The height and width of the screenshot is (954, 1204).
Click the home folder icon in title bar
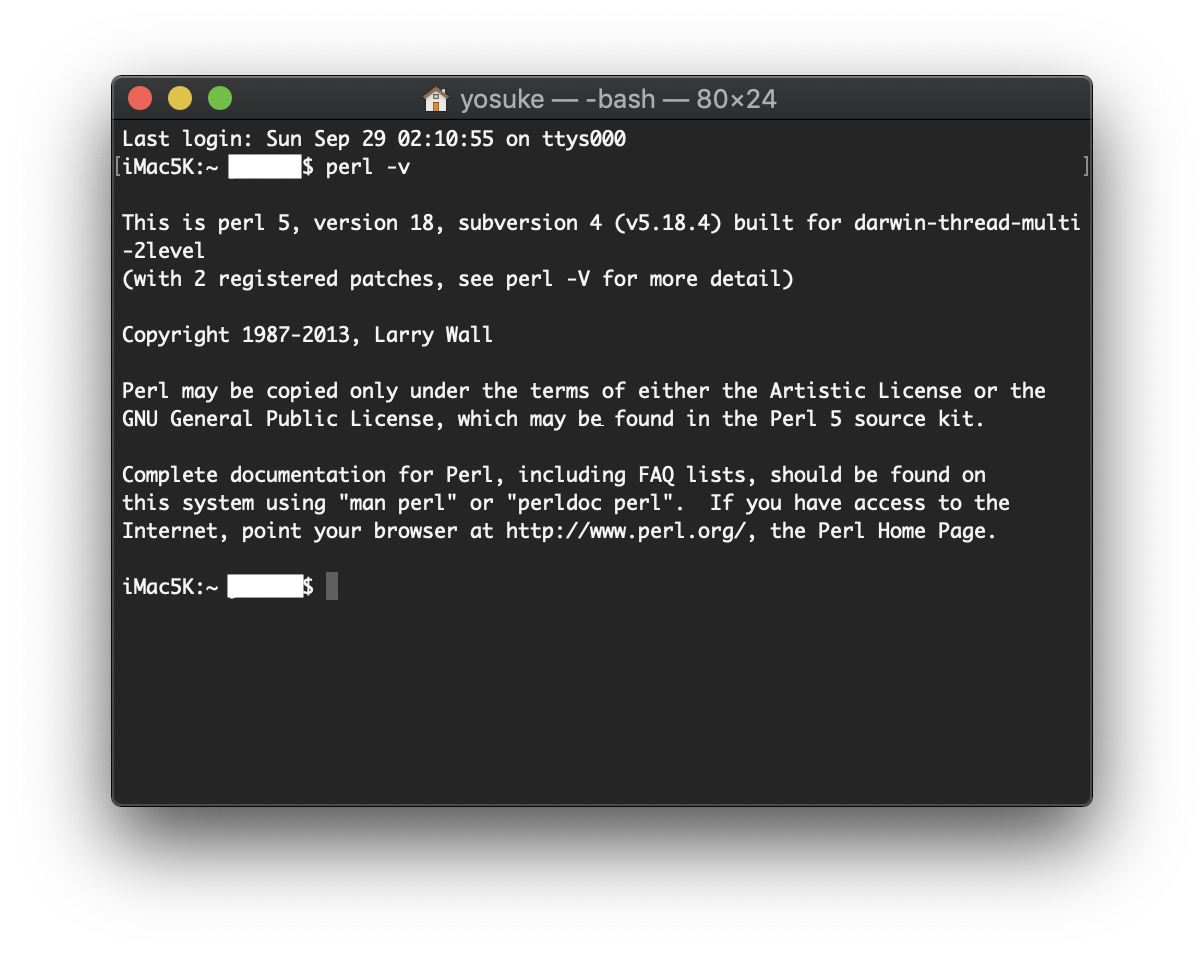click(x=435, y=99)
